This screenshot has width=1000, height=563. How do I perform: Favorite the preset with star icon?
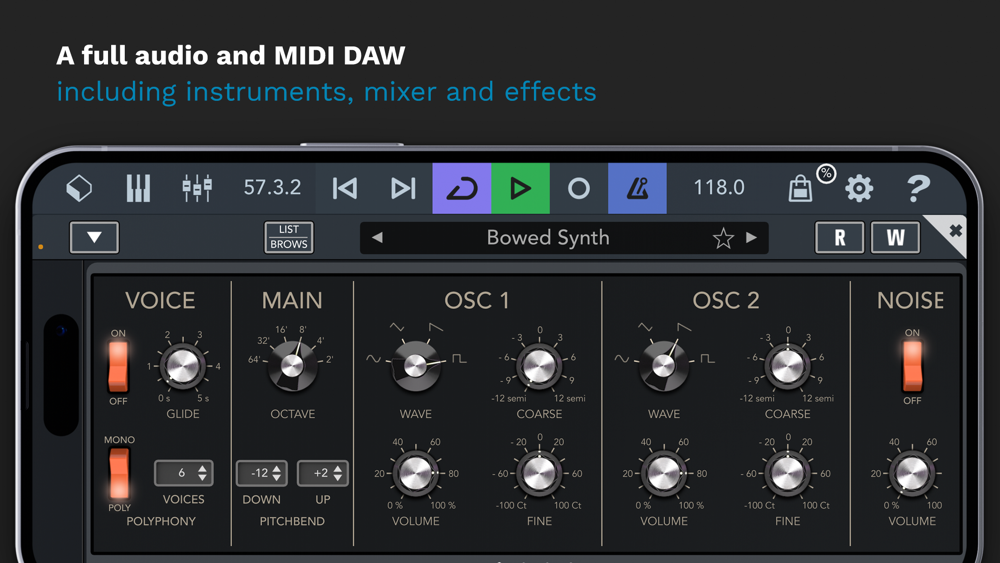coord(723,238)
